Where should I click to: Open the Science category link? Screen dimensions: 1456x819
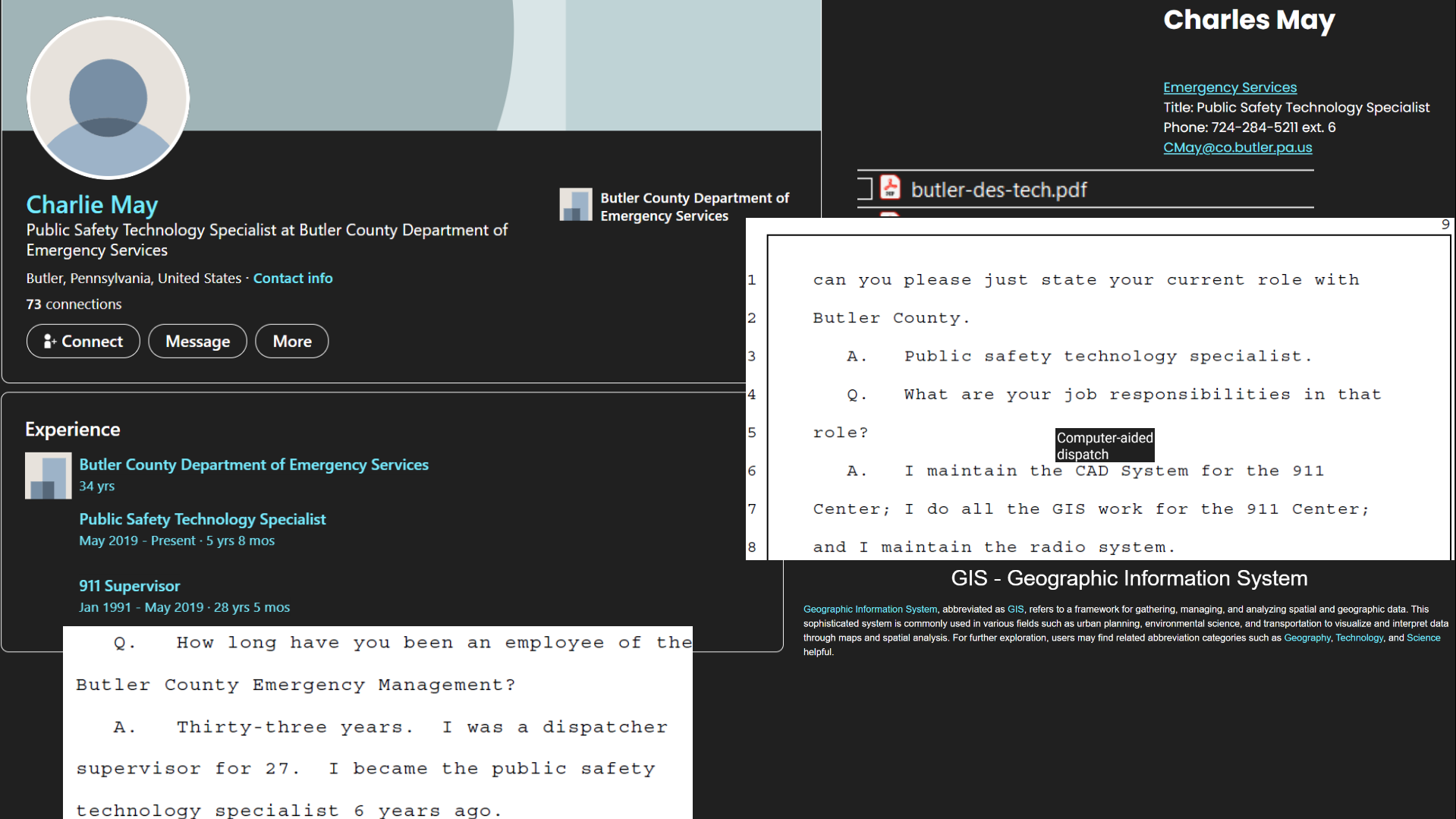1423,638
